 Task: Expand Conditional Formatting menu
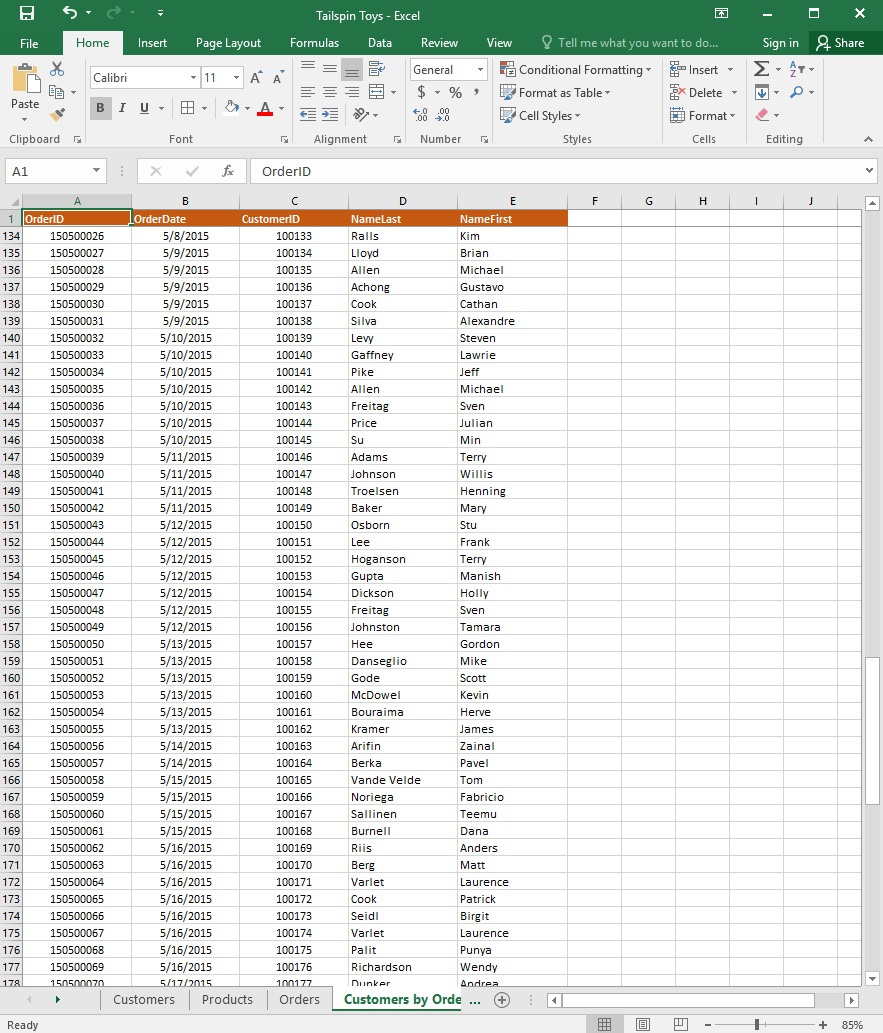(575, 69)
